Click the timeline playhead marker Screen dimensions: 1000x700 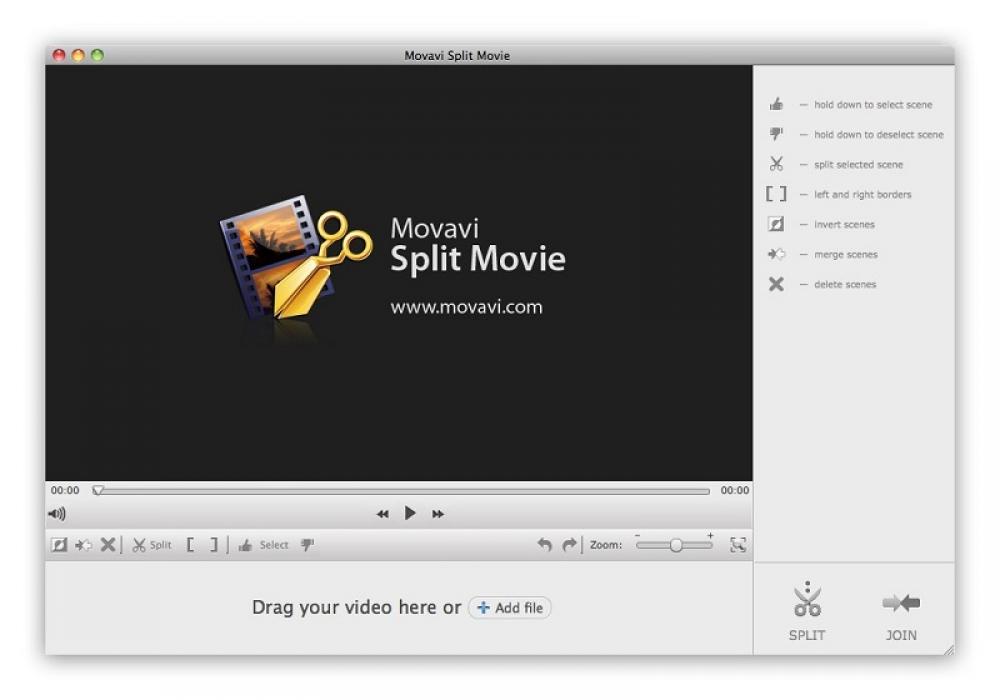click(97, 490)
